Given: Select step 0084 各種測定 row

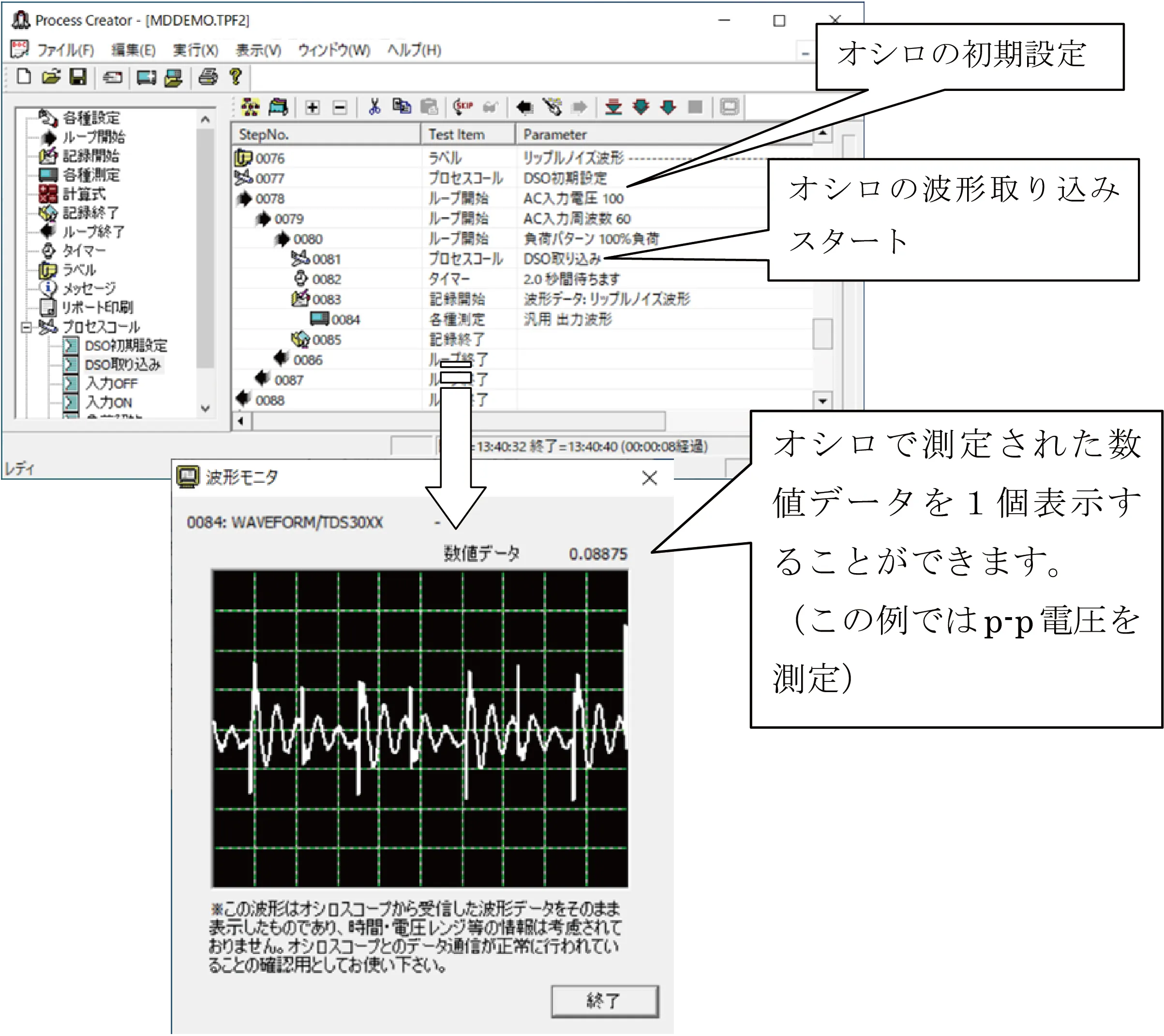Looking at the screenshot, I should coord(345,320).
